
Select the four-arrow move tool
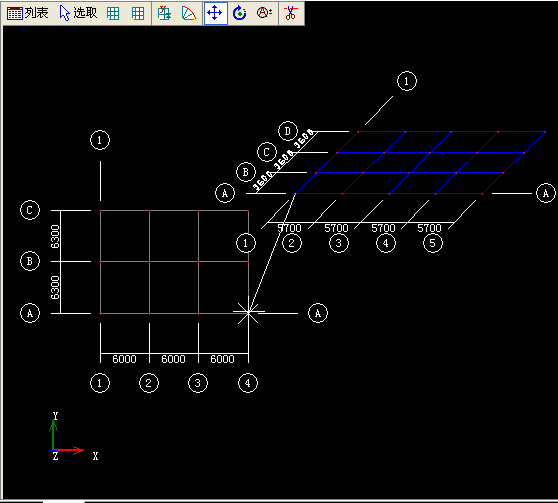215,14
